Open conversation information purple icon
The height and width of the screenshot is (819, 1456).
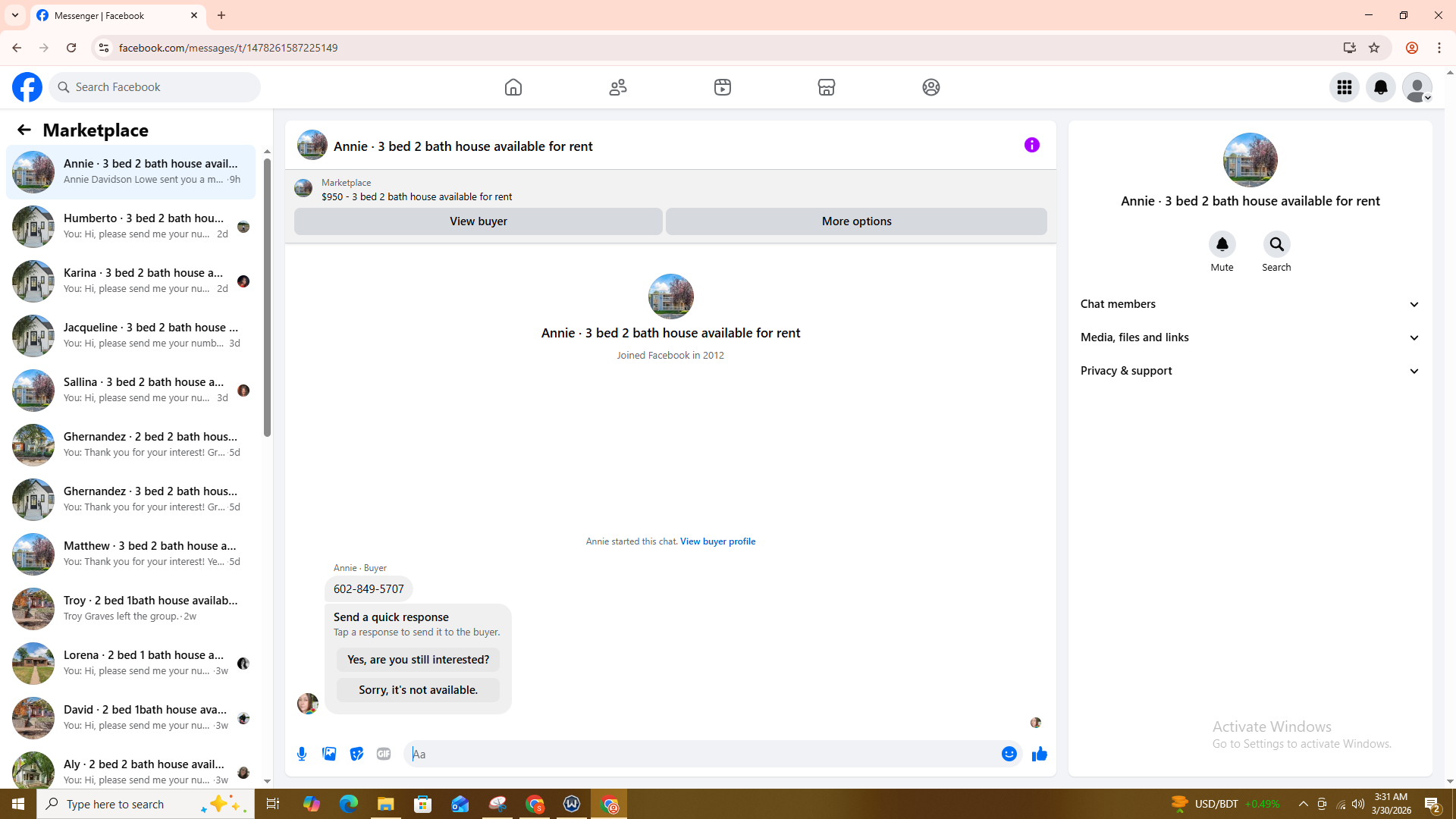pyautogui.click(x=1031, y=145)
